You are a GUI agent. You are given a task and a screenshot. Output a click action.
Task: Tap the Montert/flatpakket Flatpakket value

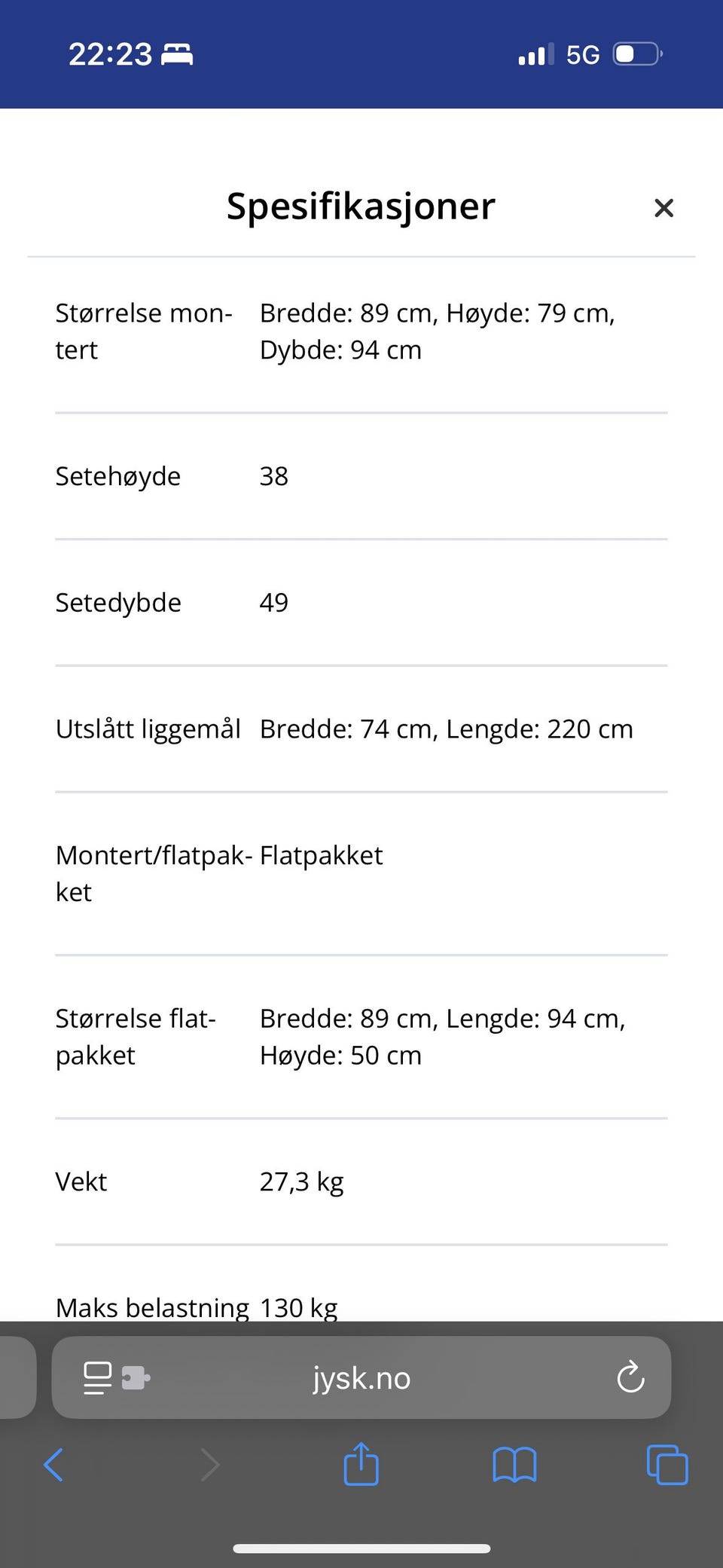(320, 855)
